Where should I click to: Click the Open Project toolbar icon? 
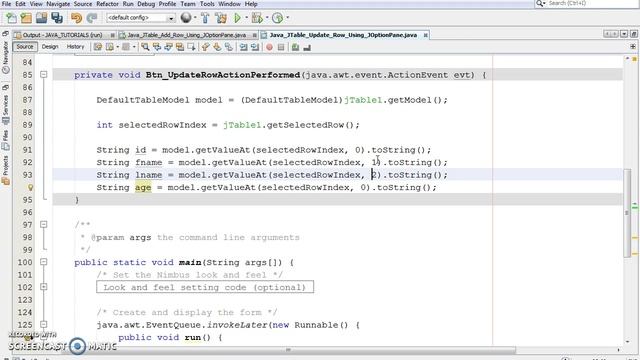[x=41, y=18]
